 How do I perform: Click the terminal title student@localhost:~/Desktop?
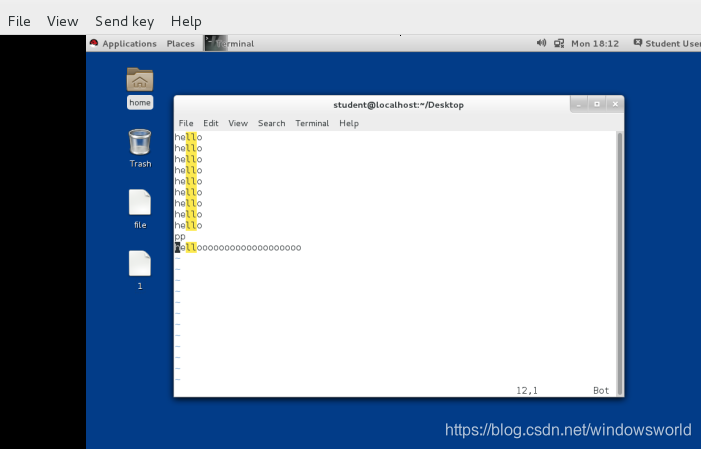[398, 105]
